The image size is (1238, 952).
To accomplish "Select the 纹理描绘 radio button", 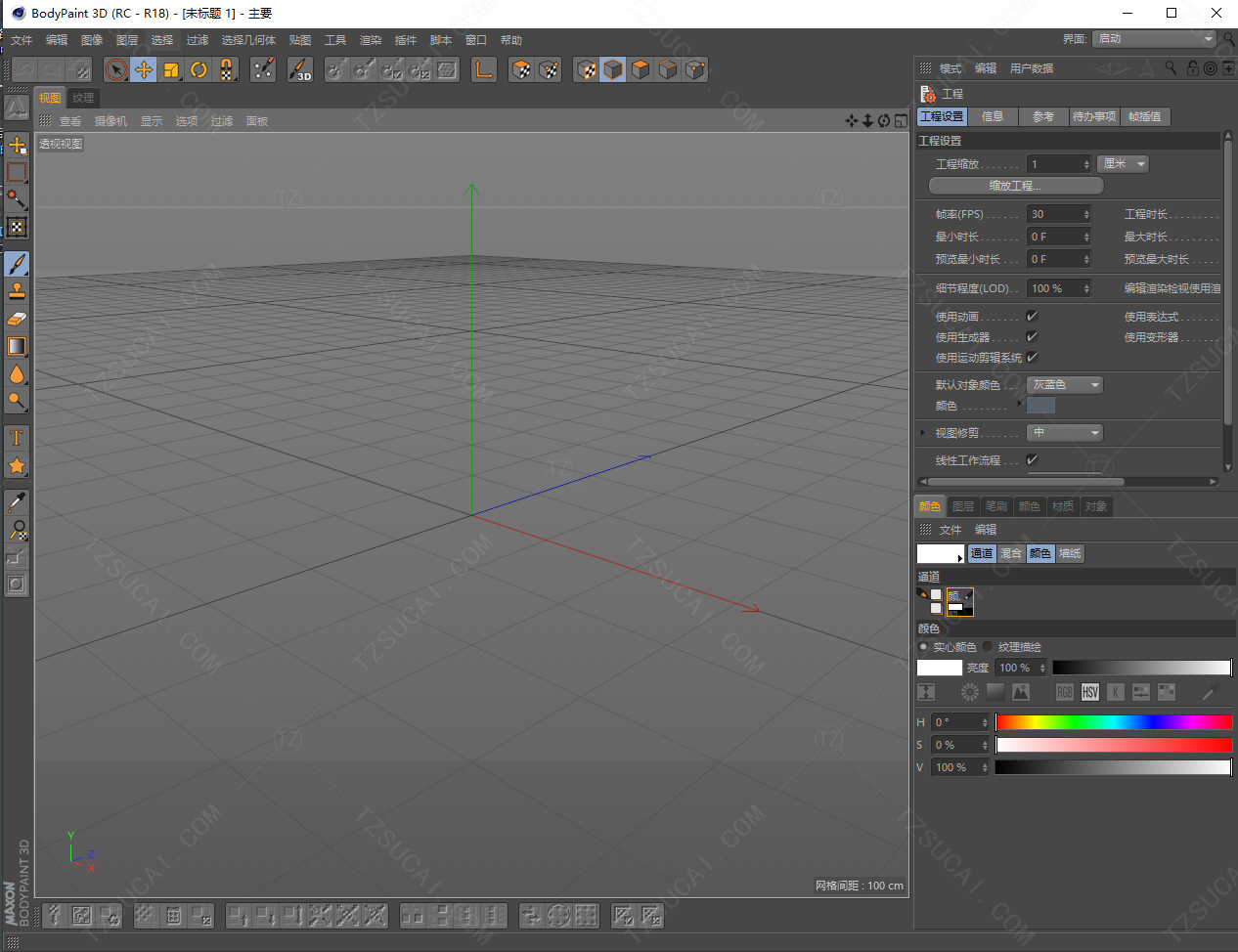I will [x=989, y=646].
